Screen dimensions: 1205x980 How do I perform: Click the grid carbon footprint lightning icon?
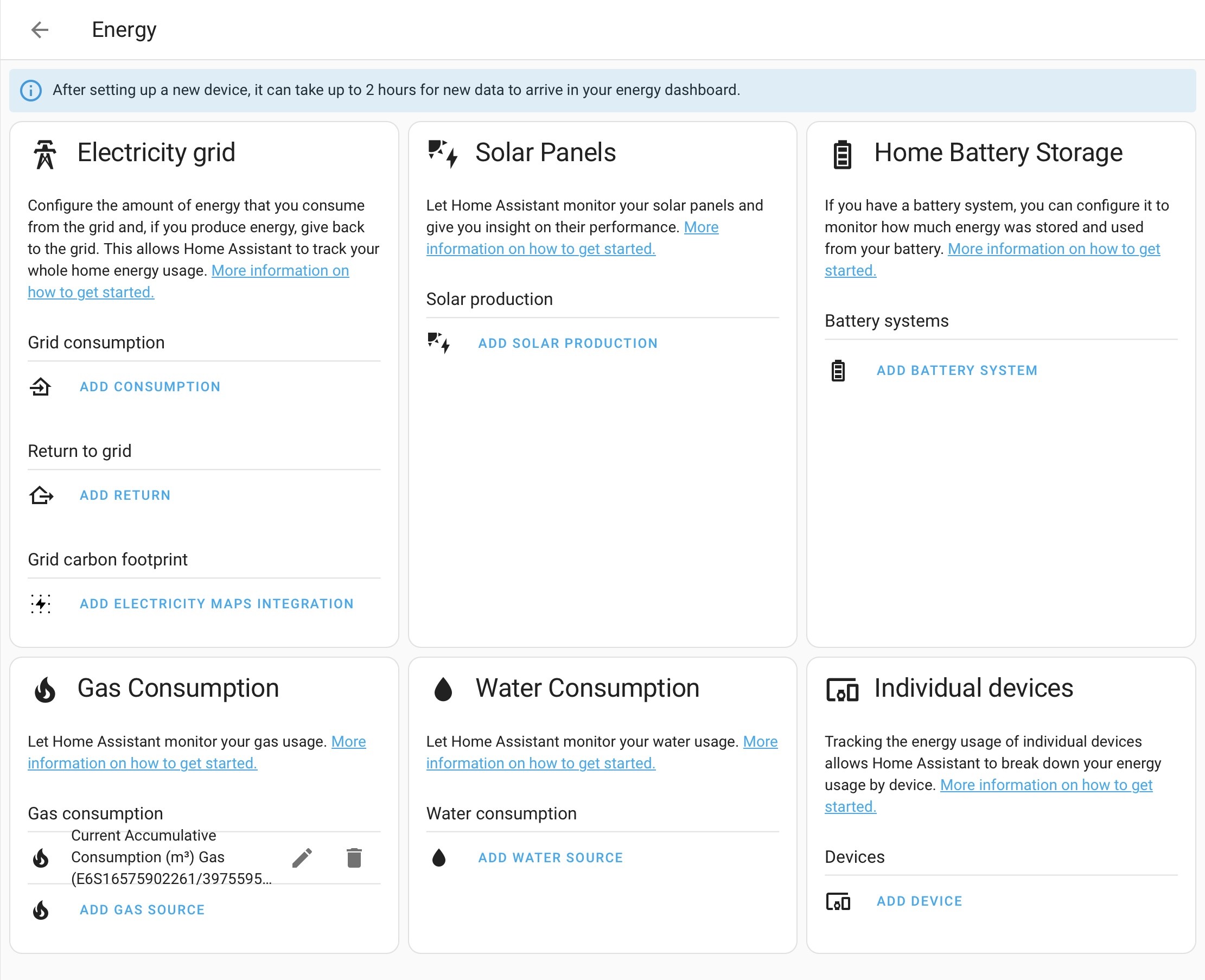tap(41, 603)
